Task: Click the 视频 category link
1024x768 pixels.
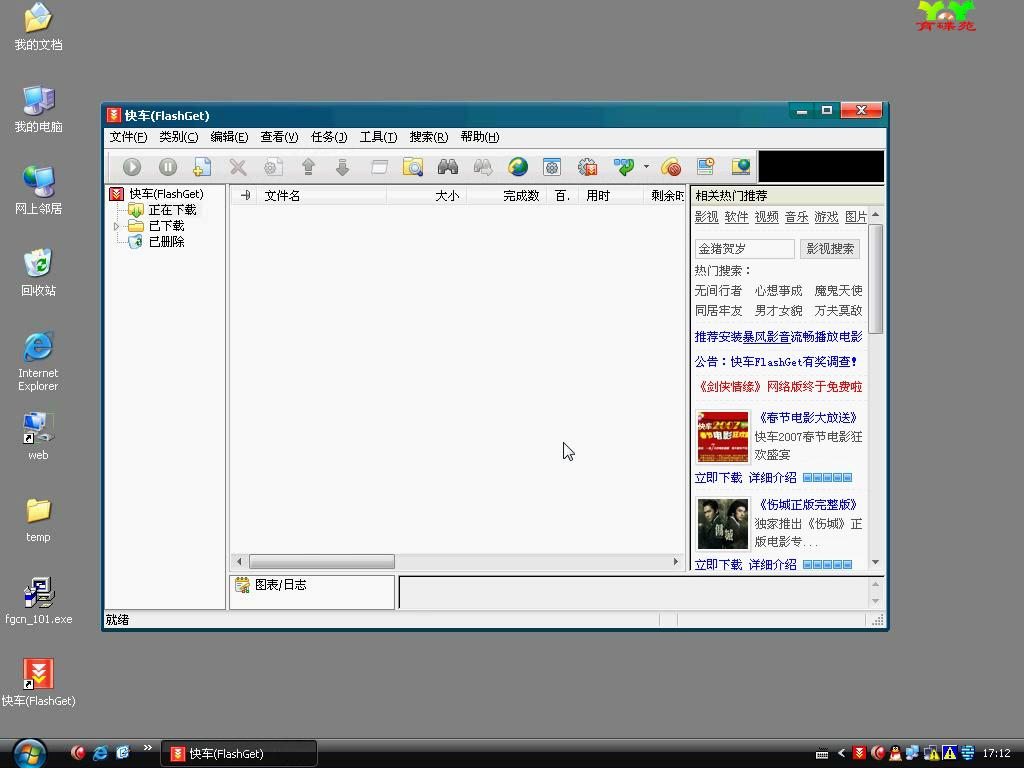Action: [x=766, y=217]
